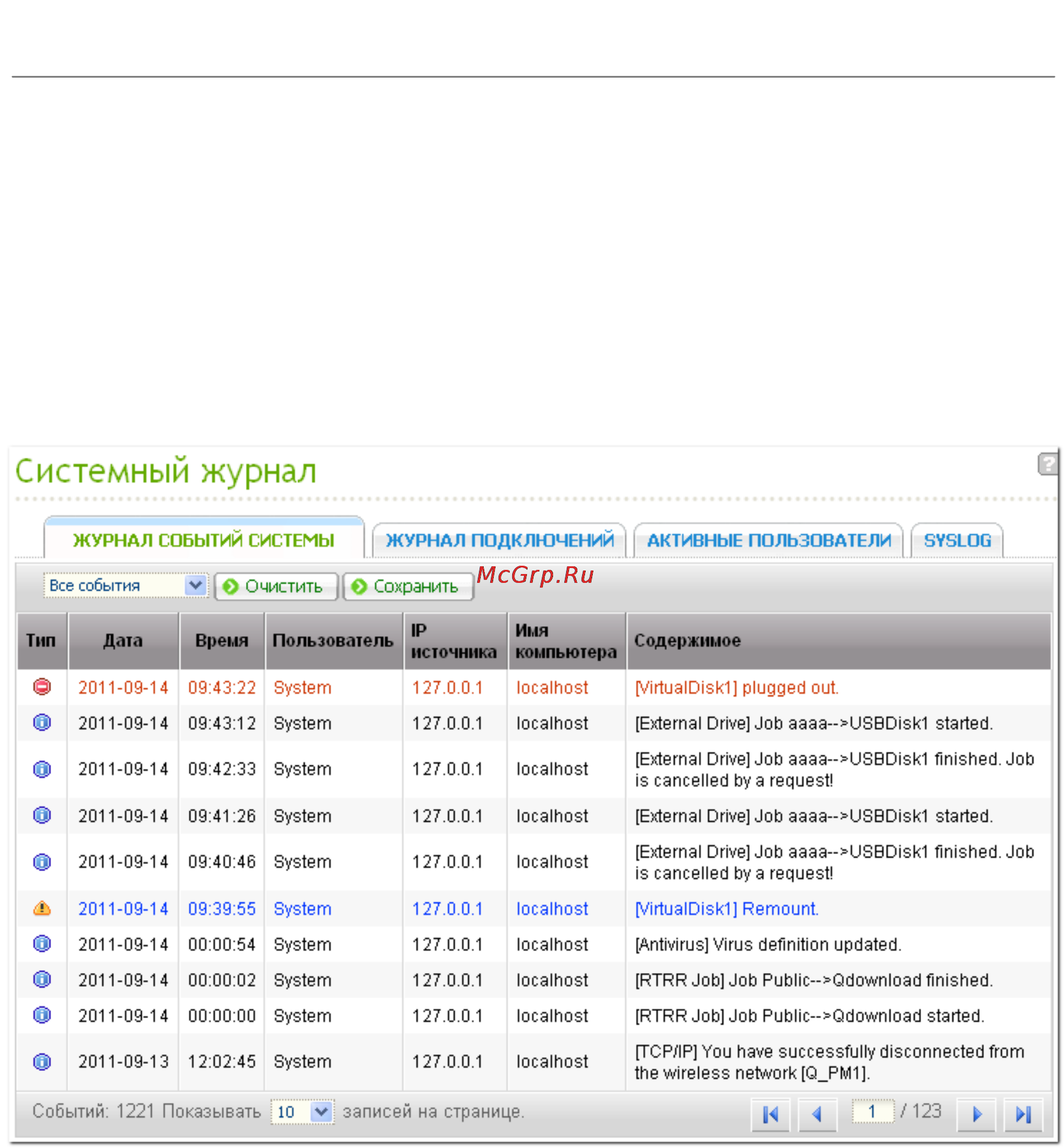
Task: Click time '09:39:55' cell
Action: click(x=222, y=908)
